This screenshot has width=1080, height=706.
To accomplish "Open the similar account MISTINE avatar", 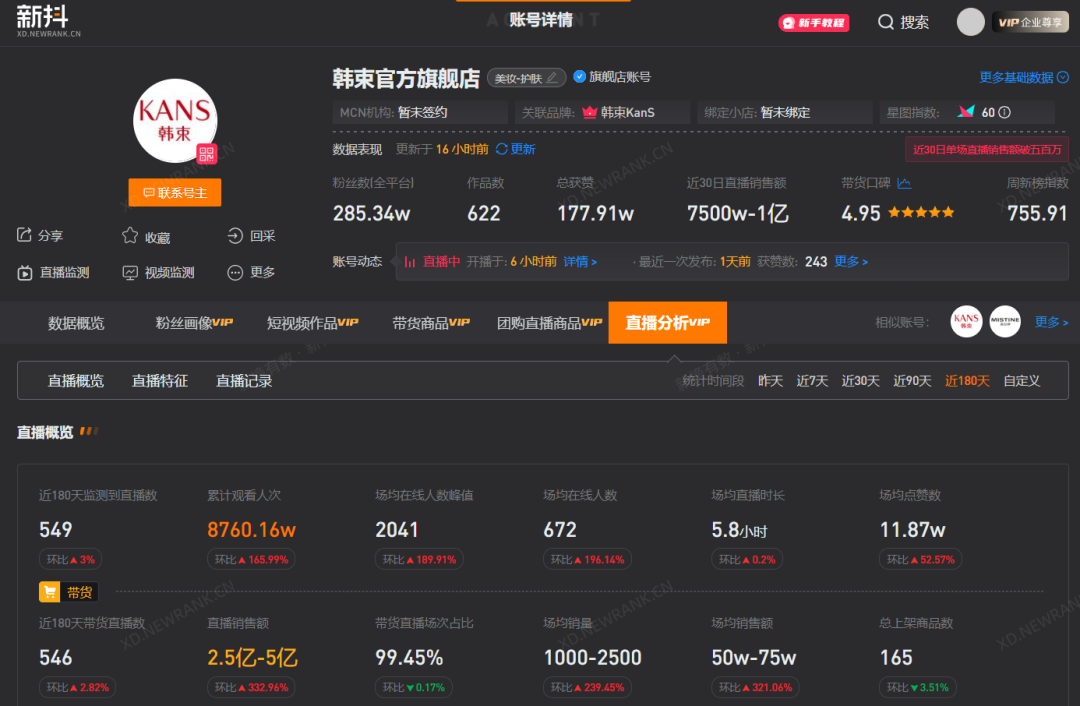I will [1005, 322].
